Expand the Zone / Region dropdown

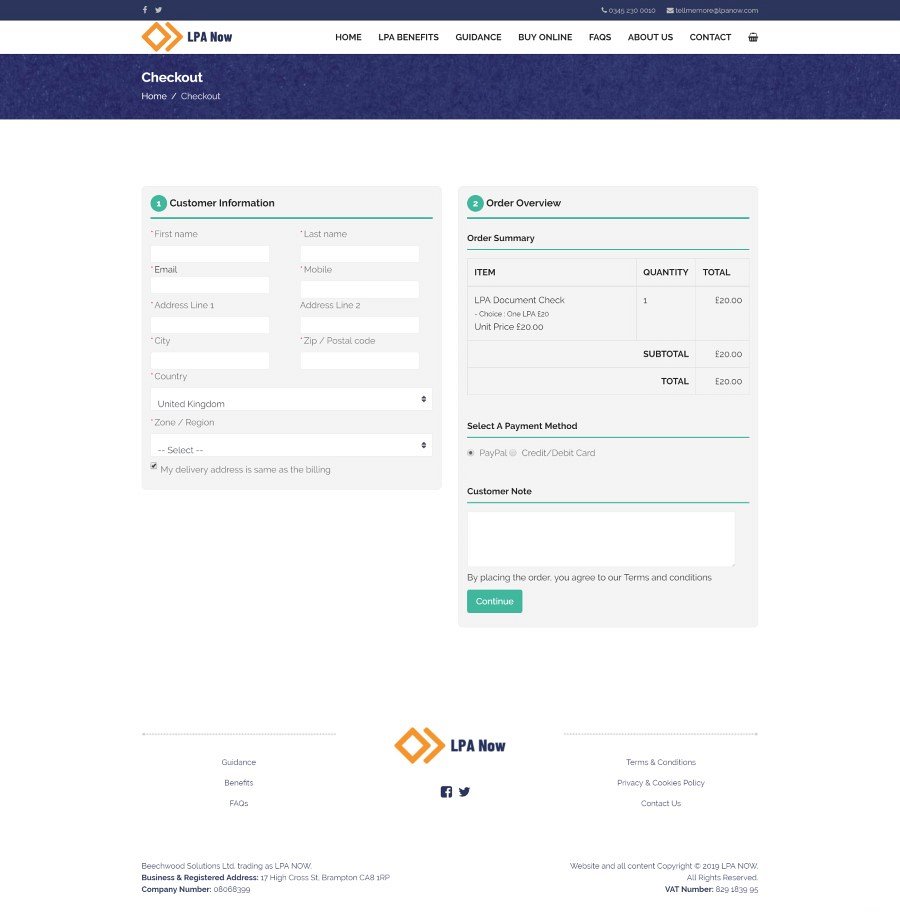click(291, 445)
